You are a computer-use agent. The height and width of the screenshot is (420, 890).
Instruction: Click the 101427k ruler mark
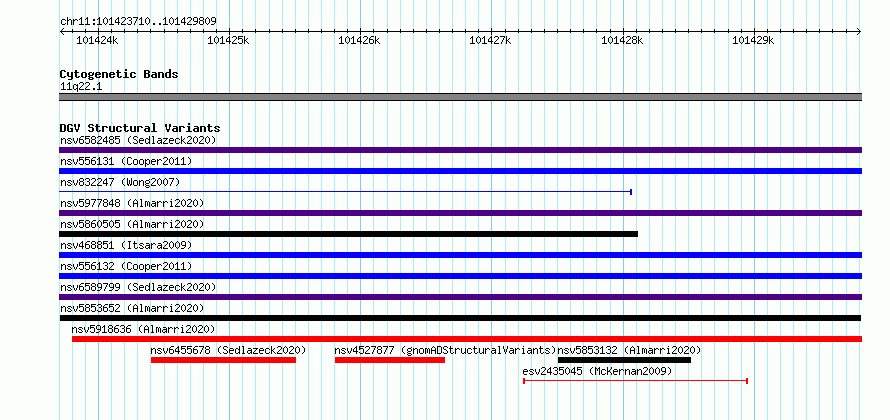click(490, 40)
